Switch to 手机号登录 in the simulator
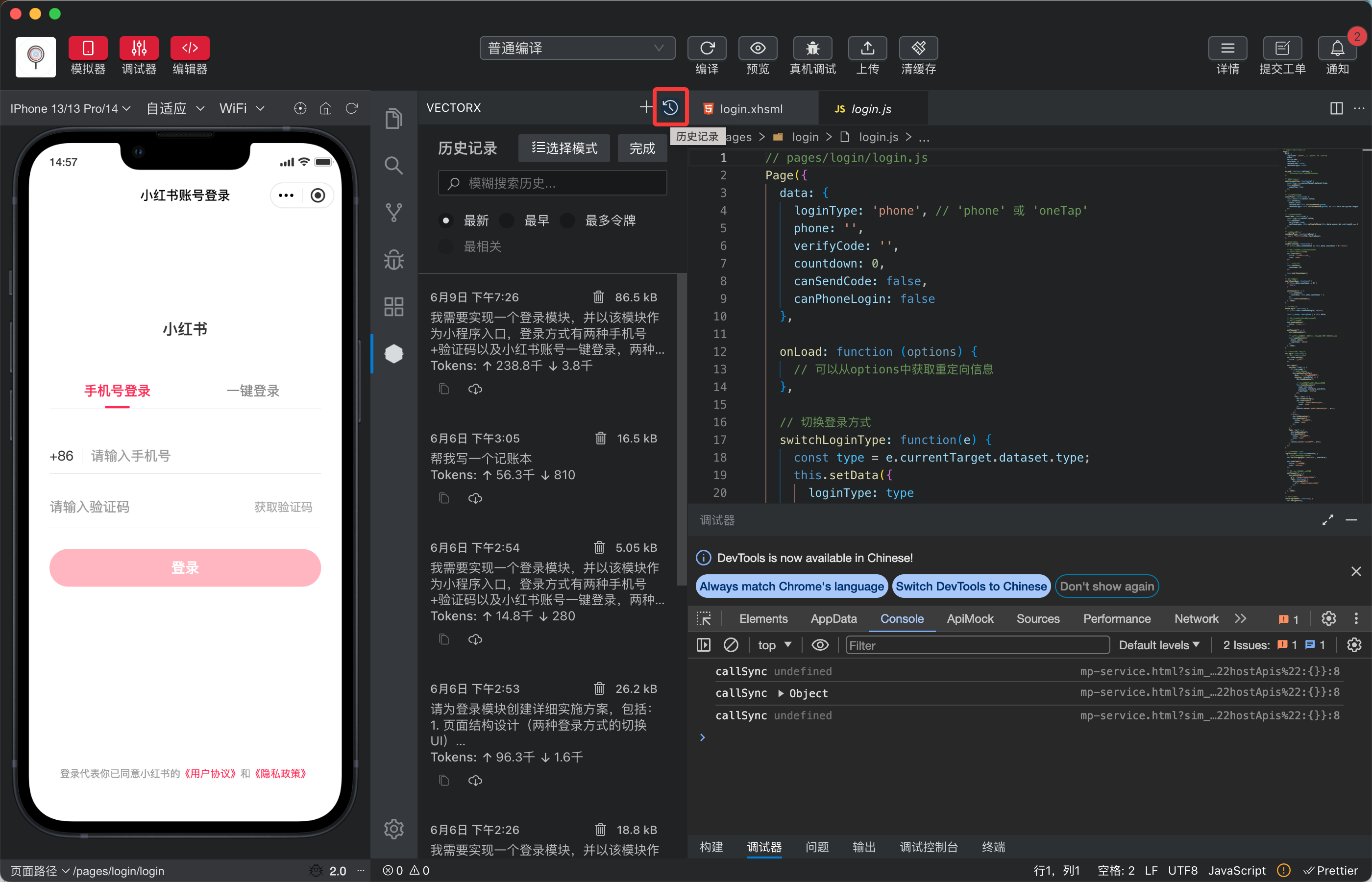This screenshot has width=1372, height=882. click(x=118, y=391)
